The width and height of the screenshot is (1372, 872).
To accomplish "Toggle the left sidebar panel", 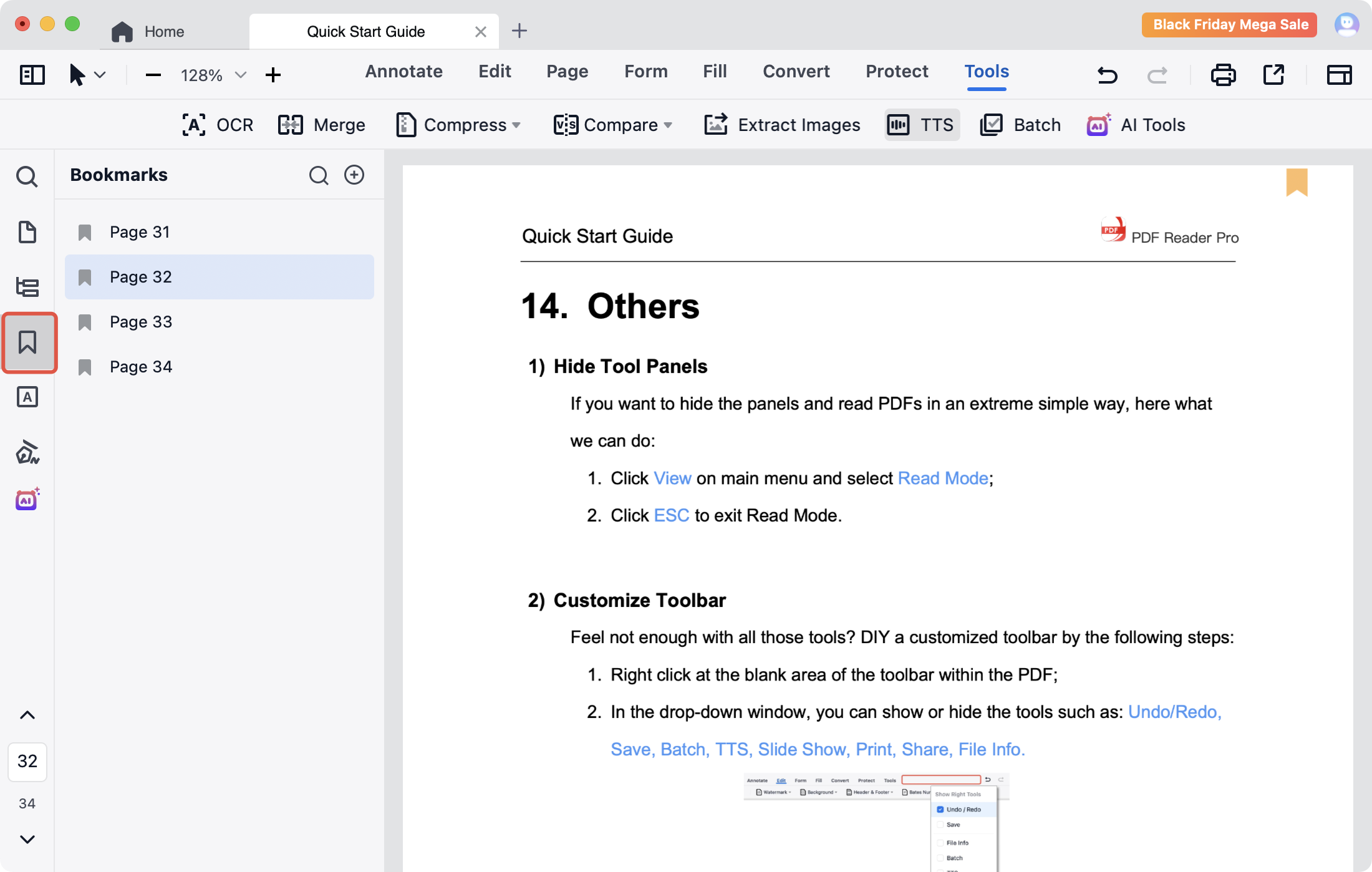I will tap(32, 75).
